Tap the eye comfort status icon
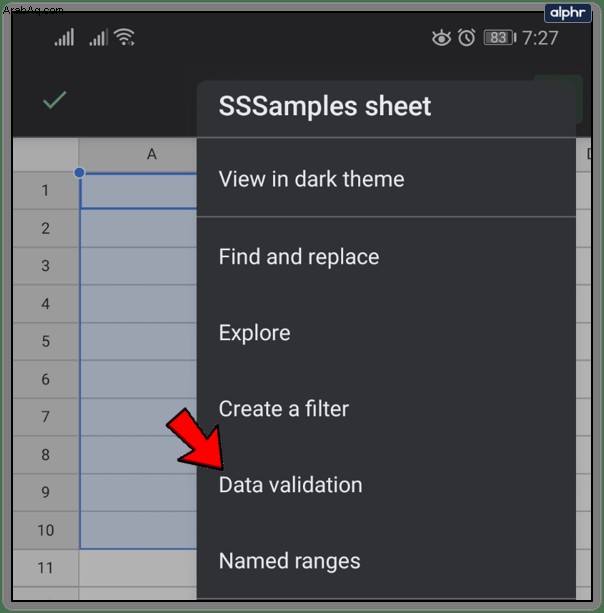This screenshot has height=613, width=604. click(x=441, y=38)
